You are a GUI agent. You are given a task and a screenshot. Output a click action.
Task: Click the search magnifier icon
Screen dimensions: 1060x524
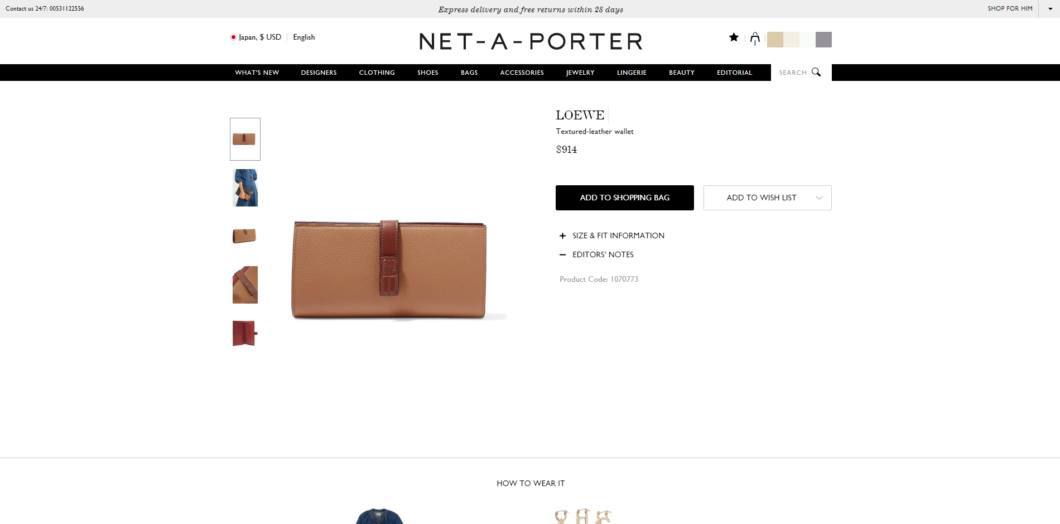point(816,72)
